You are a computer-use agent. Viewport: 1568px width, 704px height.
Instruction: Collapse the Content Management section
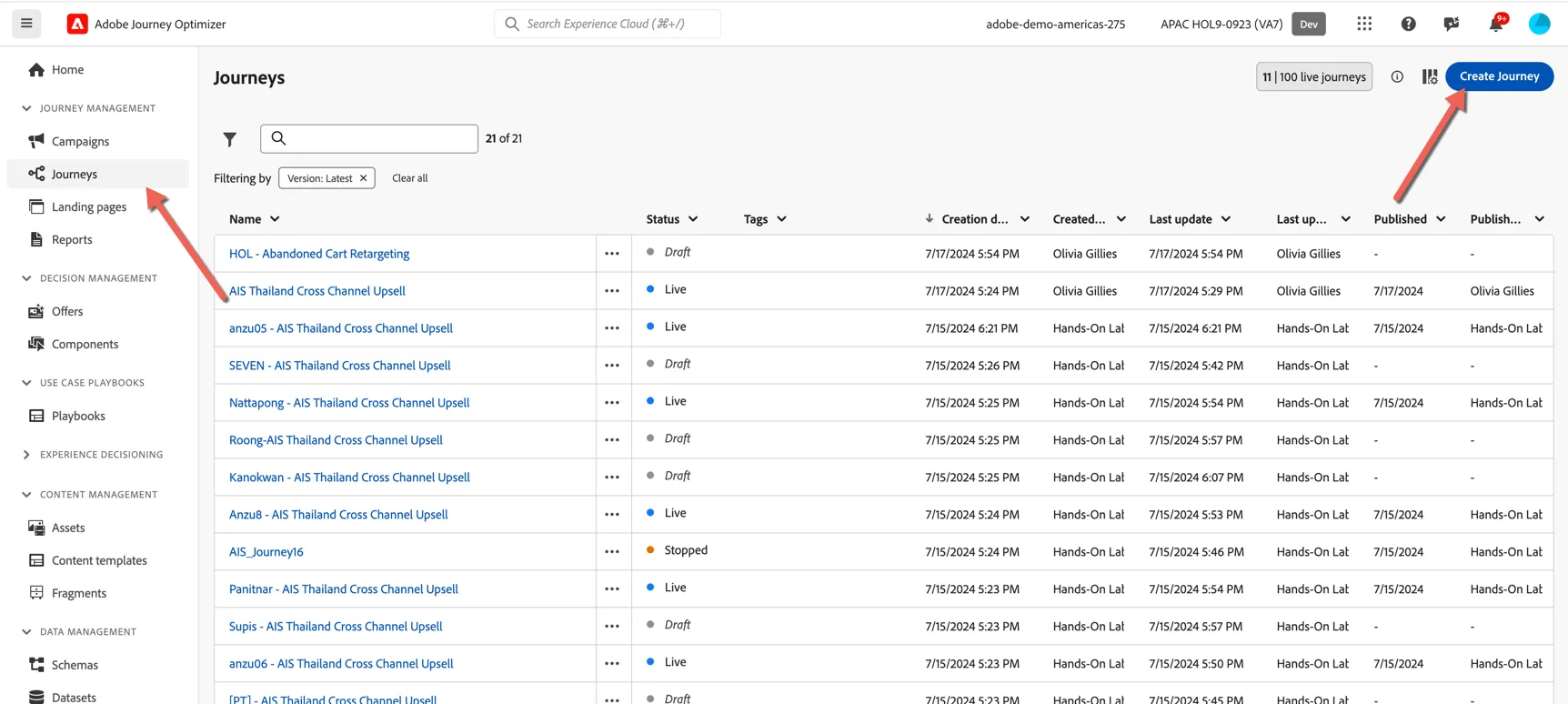click(x=26, y=495)
